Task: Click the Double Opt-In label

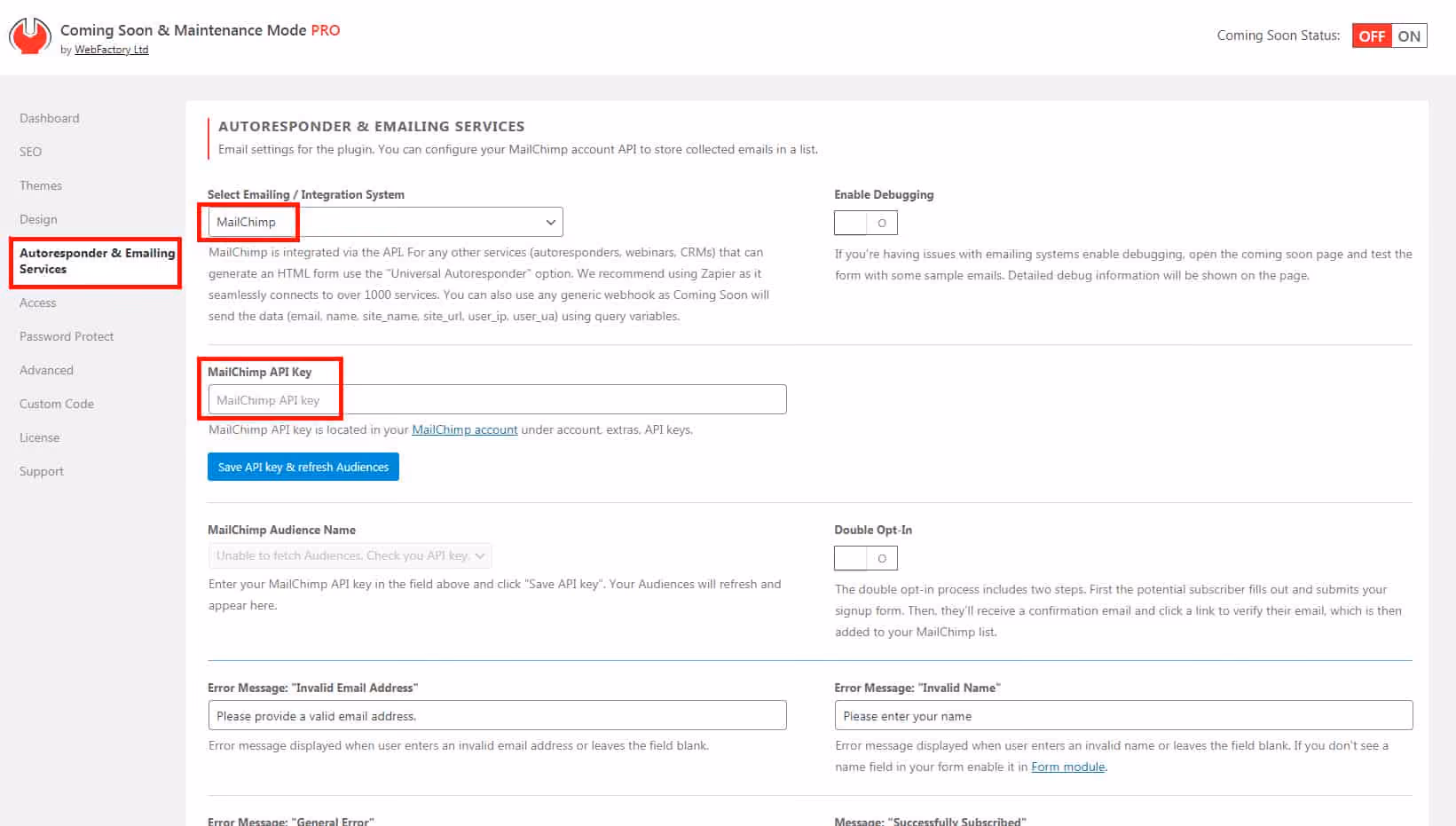Action: pyautogui.click(x=873, y=530)
